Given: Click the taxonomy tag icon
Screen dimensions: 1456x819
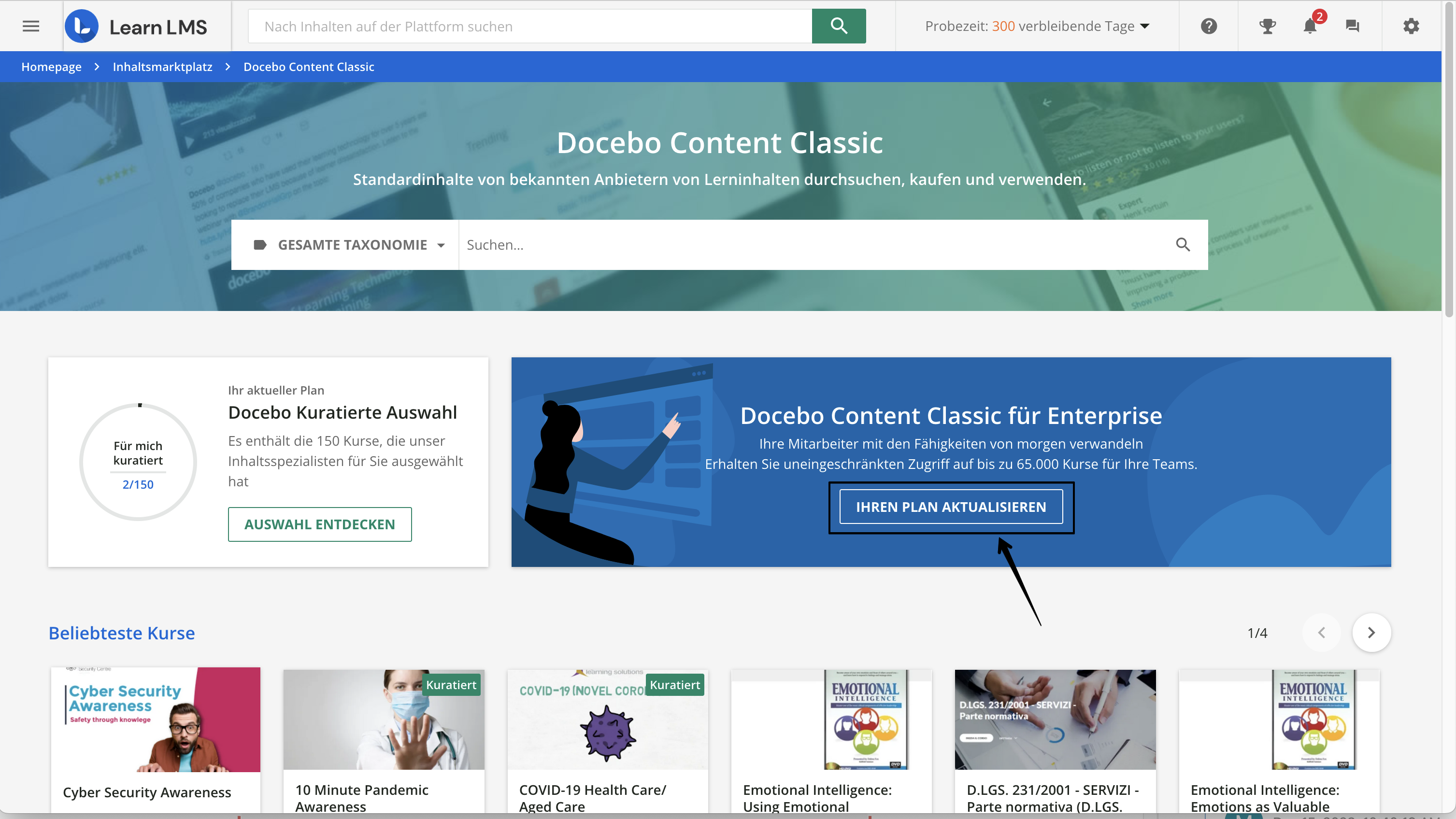Looking at the screenshot, I should point(260,244).
